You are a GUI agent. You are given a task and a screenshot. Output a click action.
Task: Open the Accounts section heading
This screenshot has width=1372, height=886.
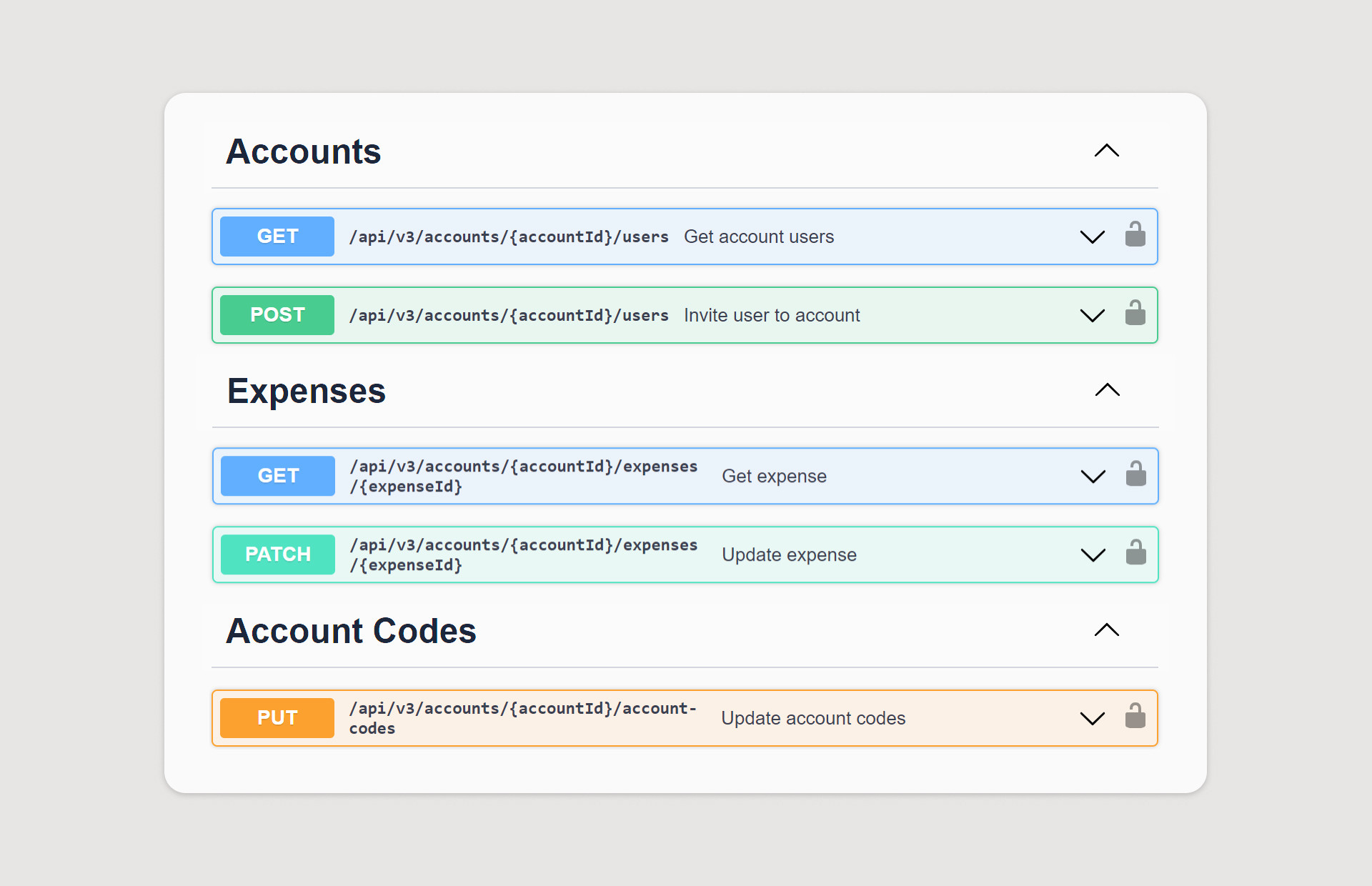point(303,151)
